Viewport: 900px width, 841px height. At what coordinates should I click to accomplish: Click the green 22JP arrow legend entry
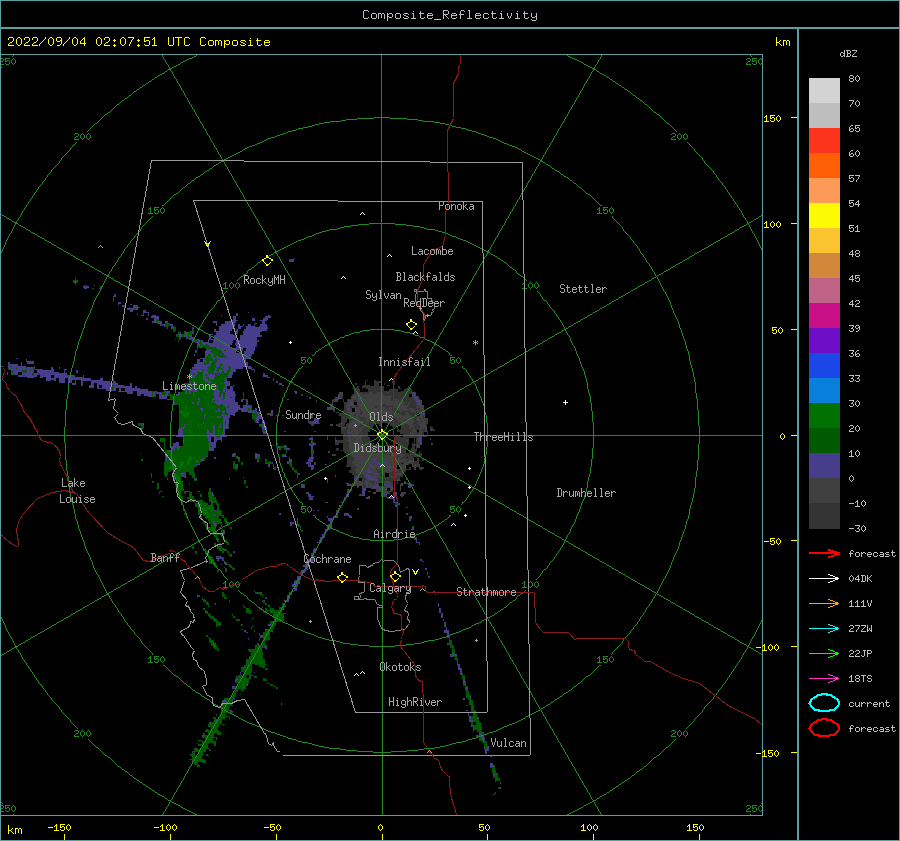click(824, 653)
